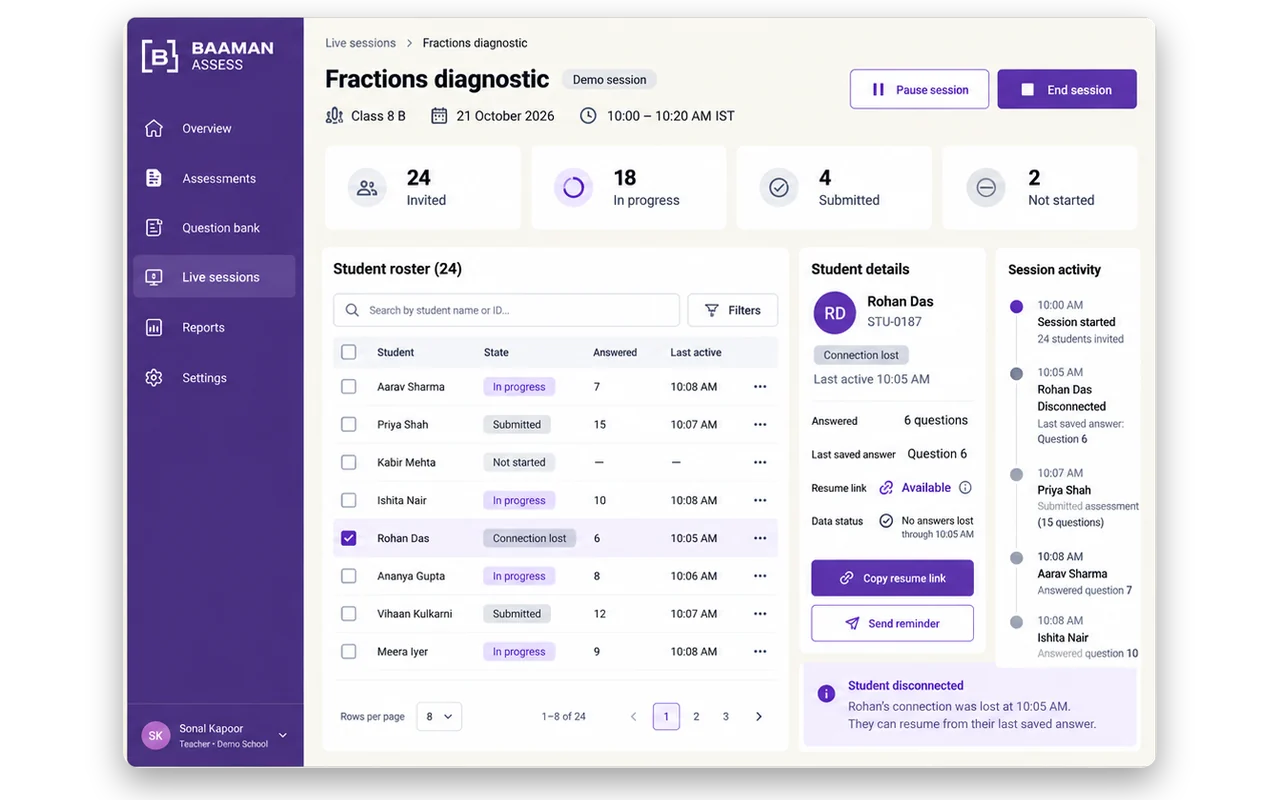The image size is (1280, 800).
Task: Click the Copy resume link button
Action: (892, 578)
